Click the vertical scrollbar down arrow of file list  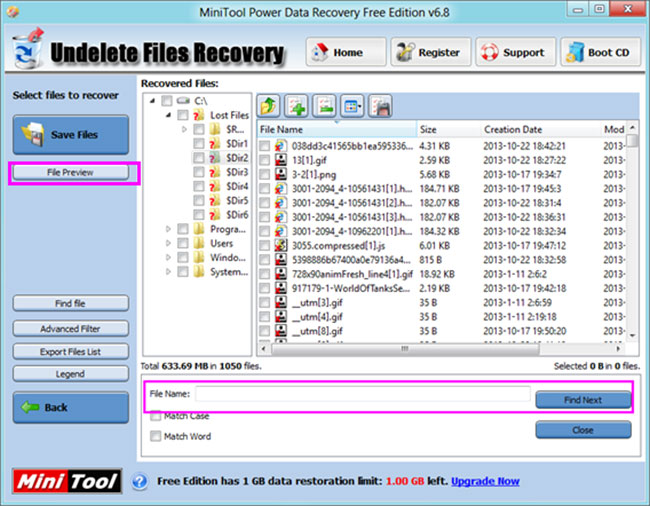(632, 335)
